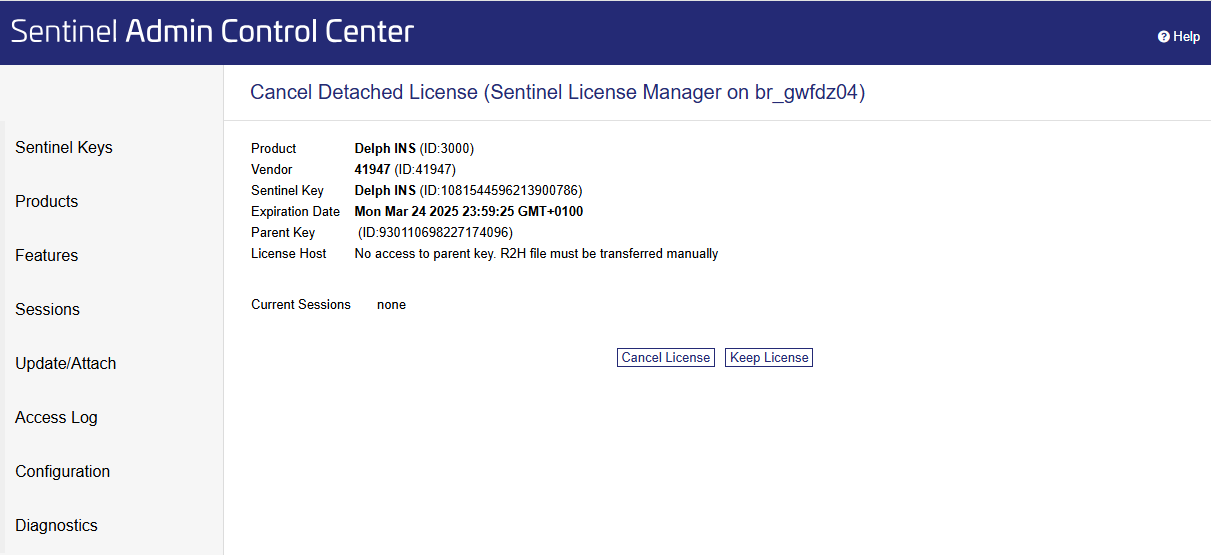Navigate to Update/Attach
The image size is (1212, 555).
tap(66, 364)
